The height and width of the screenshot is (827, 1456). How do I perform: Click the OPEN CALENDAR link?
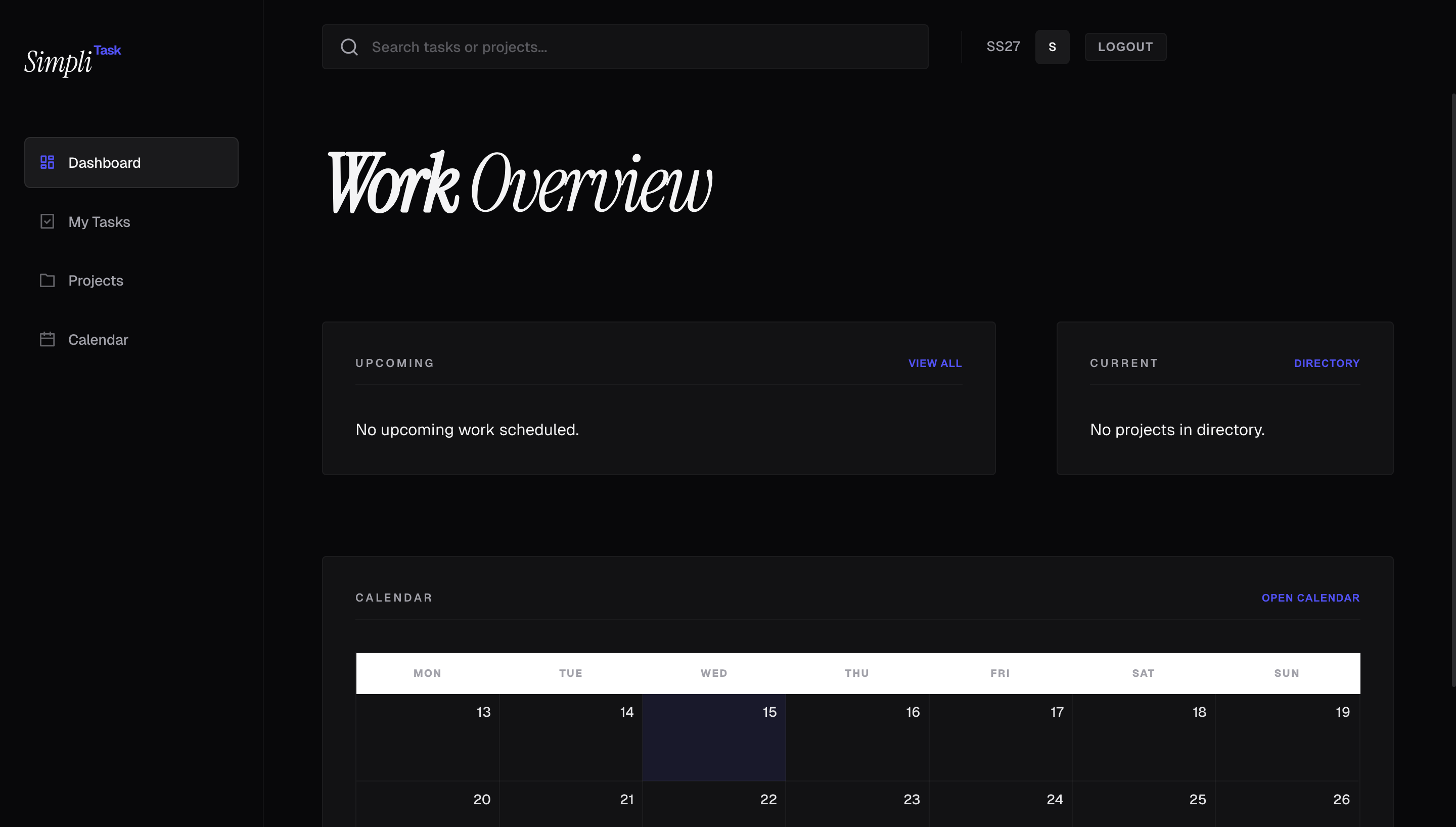click(1310, 598)
